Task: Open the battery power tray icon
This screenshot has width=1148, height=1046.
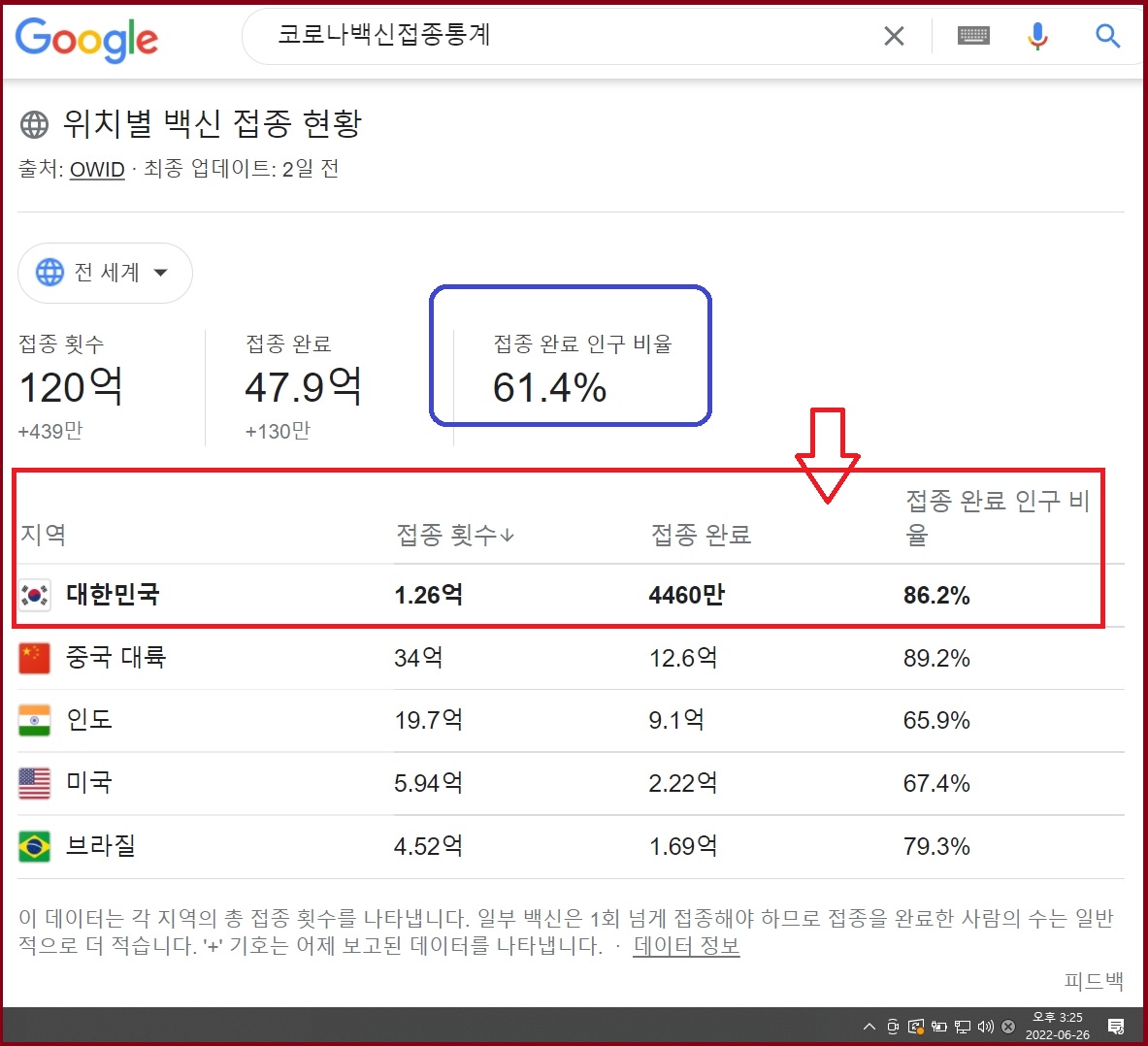Action: pos(939,1027)
